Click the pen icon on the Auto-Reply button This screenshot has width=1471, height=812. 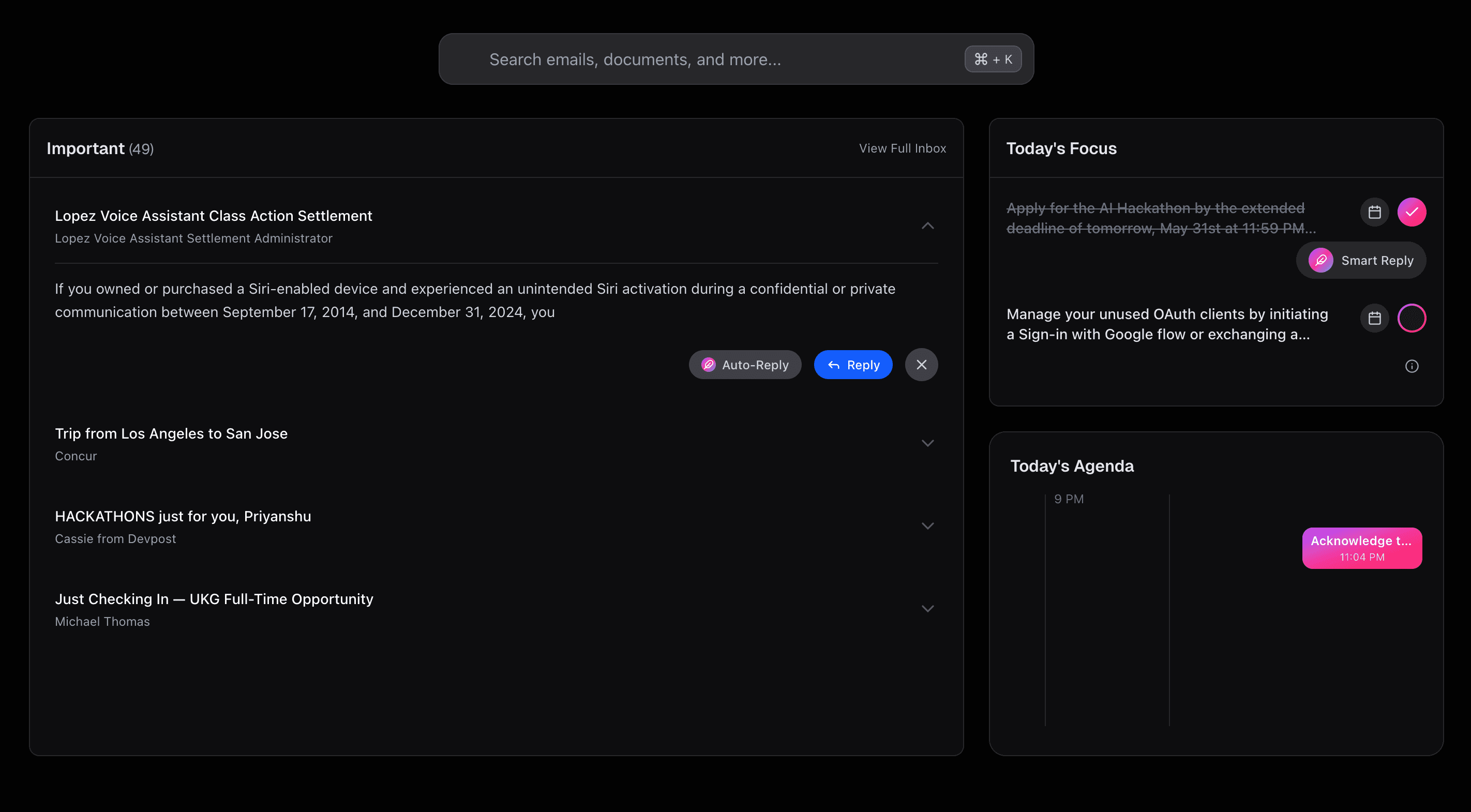tap(709, 364)
